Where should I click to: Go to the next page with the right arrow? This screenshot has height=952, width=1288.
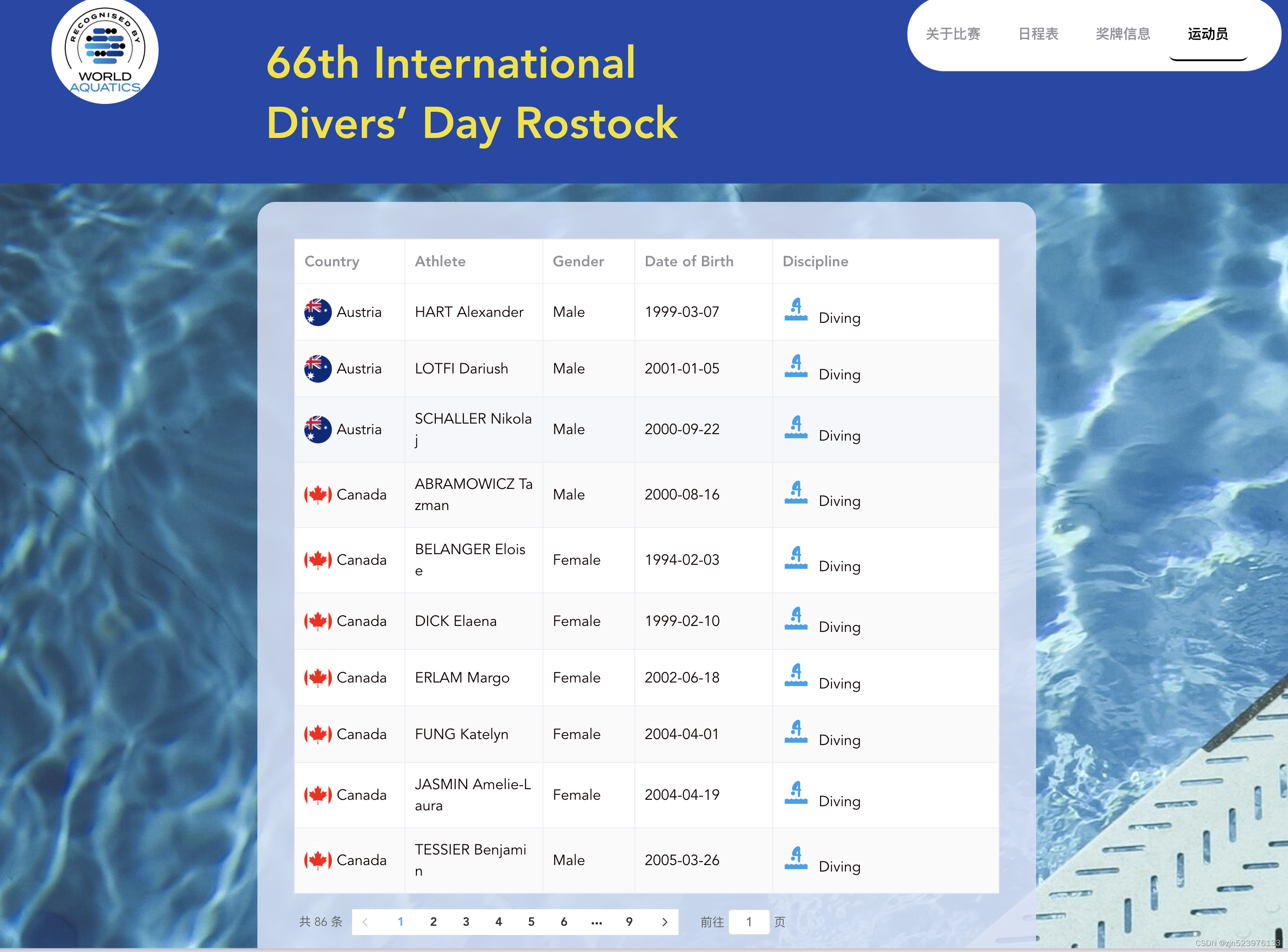click(664, 922)
